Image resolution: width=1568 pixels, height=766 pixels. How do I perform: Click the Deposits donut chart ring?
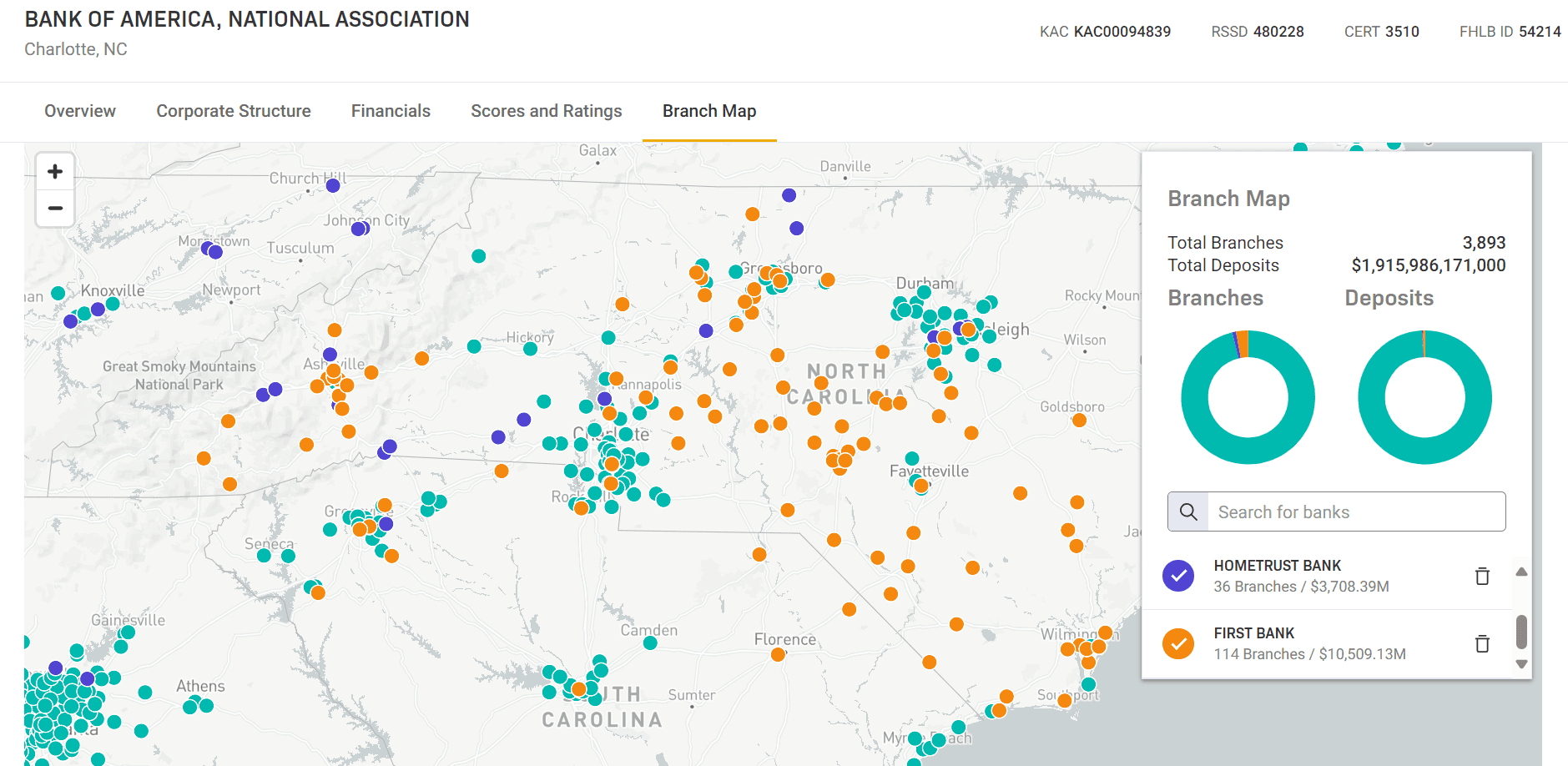(1371, 397)
